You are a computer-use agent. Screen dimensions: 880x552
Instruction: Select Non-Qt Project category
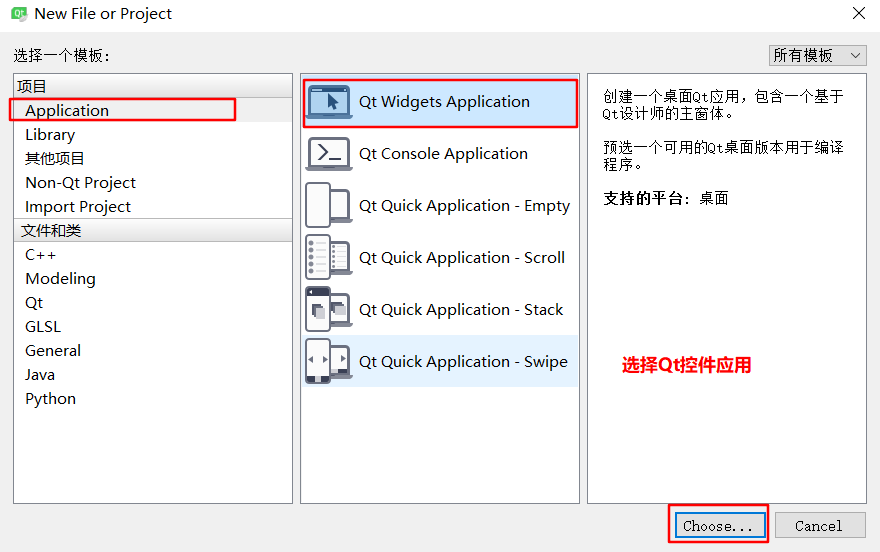tap(153, 183)
